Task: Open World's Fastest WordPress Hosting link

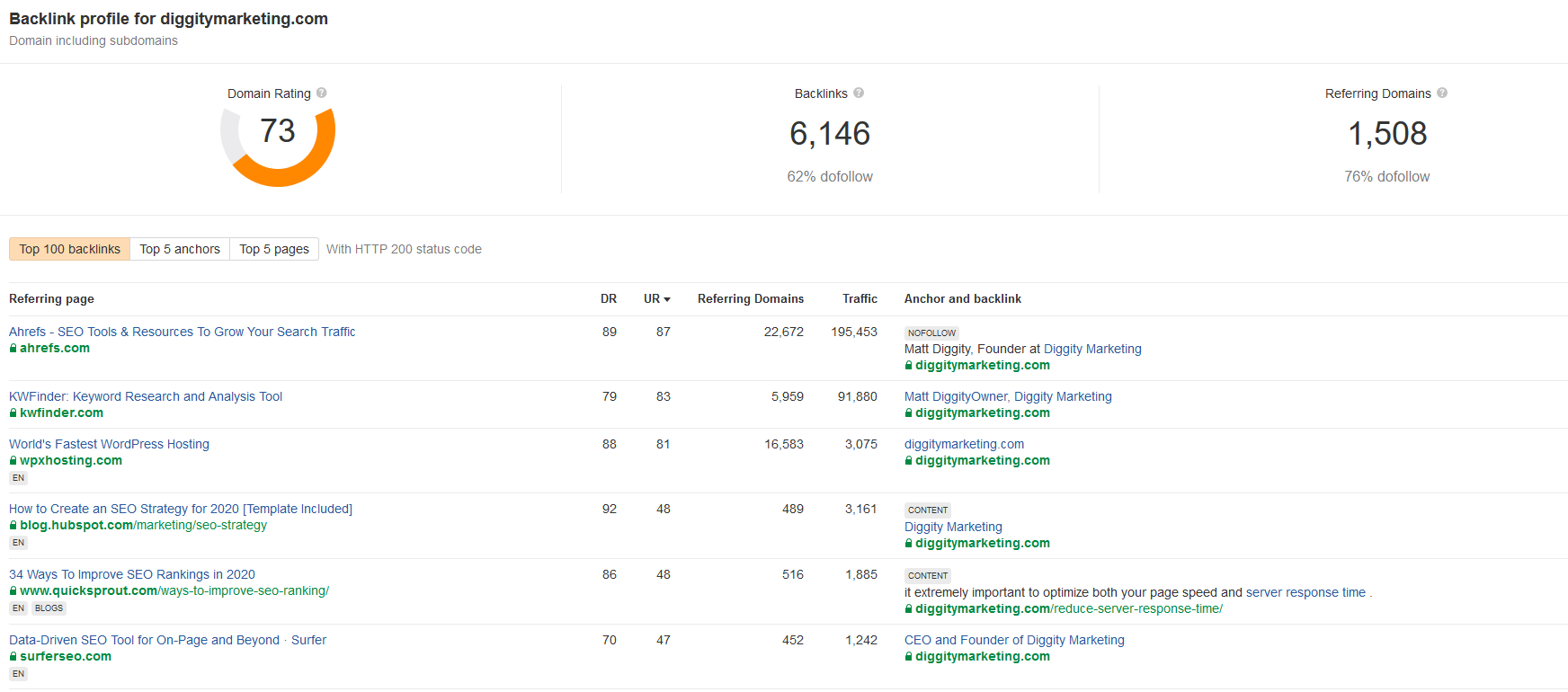Action: coord(109,444)
